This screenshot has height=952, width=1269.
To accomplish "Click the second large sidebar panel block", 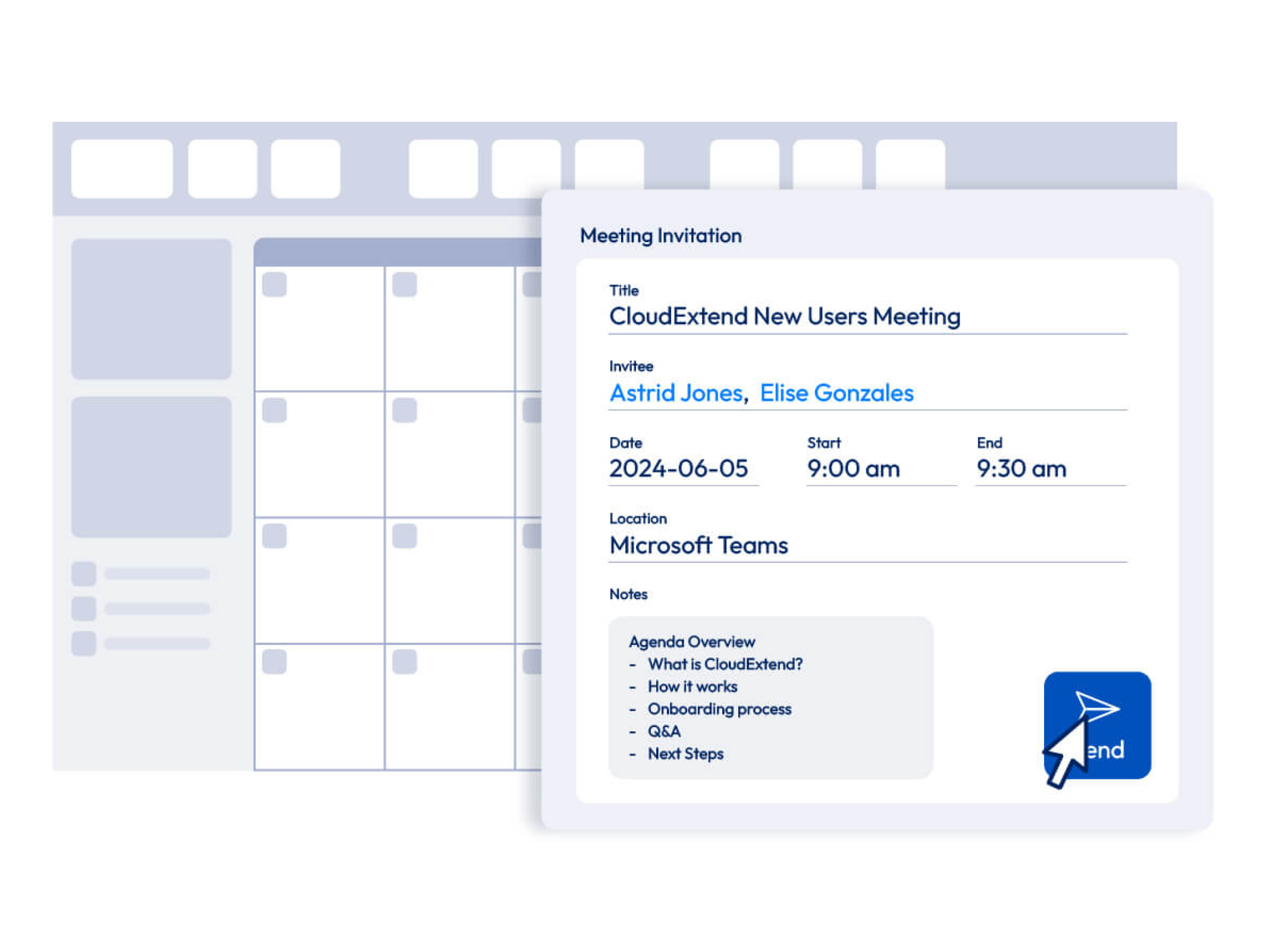I will 151,467.
